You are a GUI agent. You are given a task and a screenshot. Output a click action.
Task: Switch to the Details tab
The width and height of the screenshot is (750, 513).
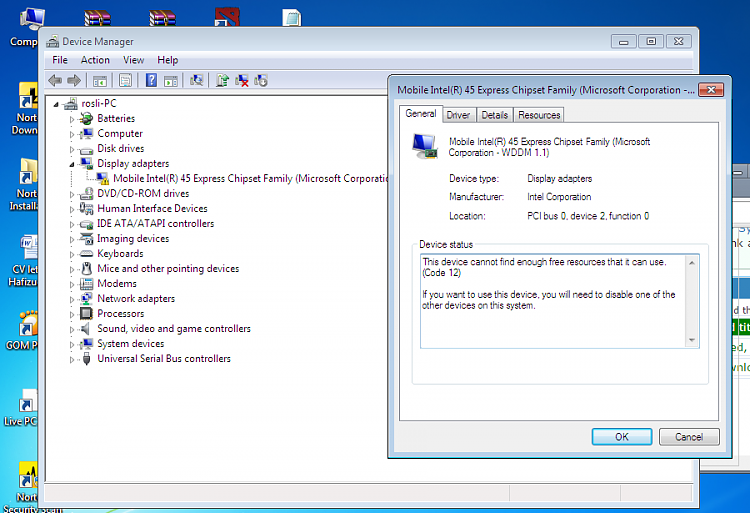pyautogui.click(x=495, y=115)
